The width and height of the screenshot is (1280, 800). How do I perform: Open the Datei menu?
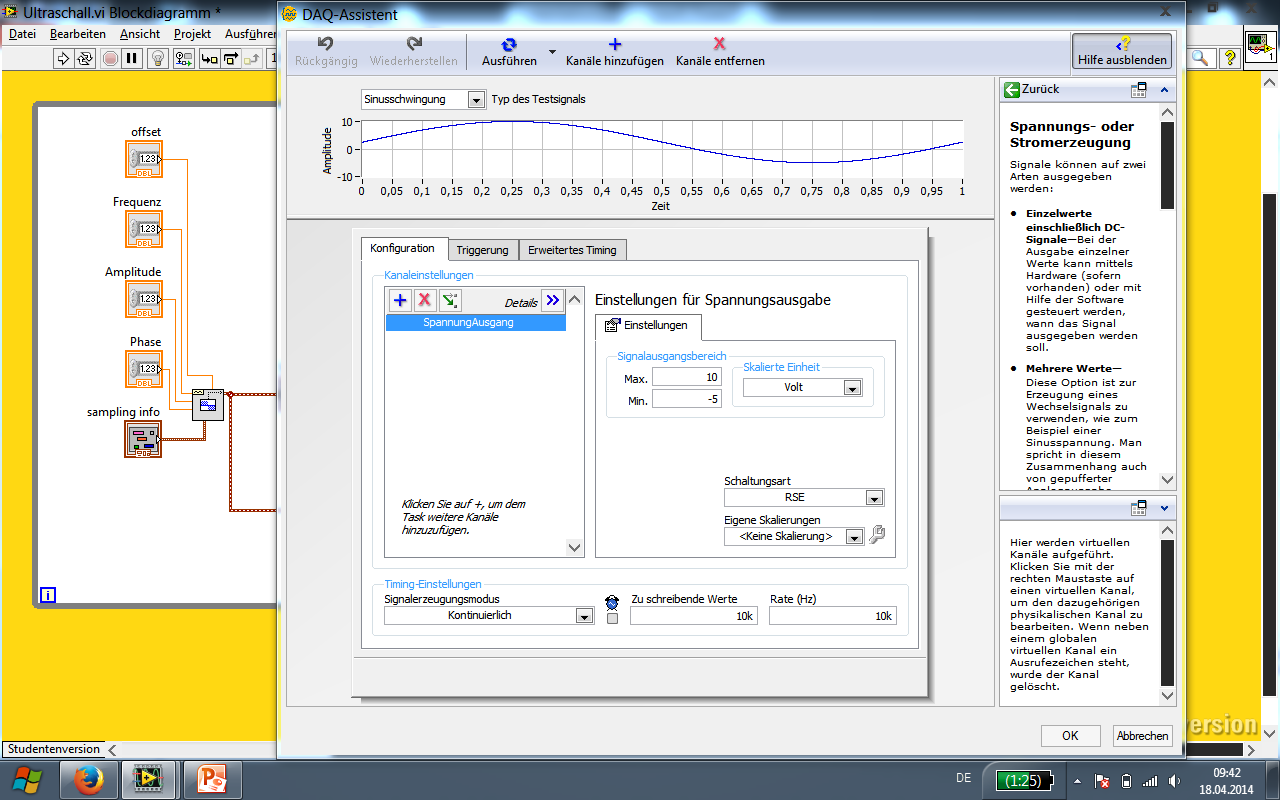point(22,34)
